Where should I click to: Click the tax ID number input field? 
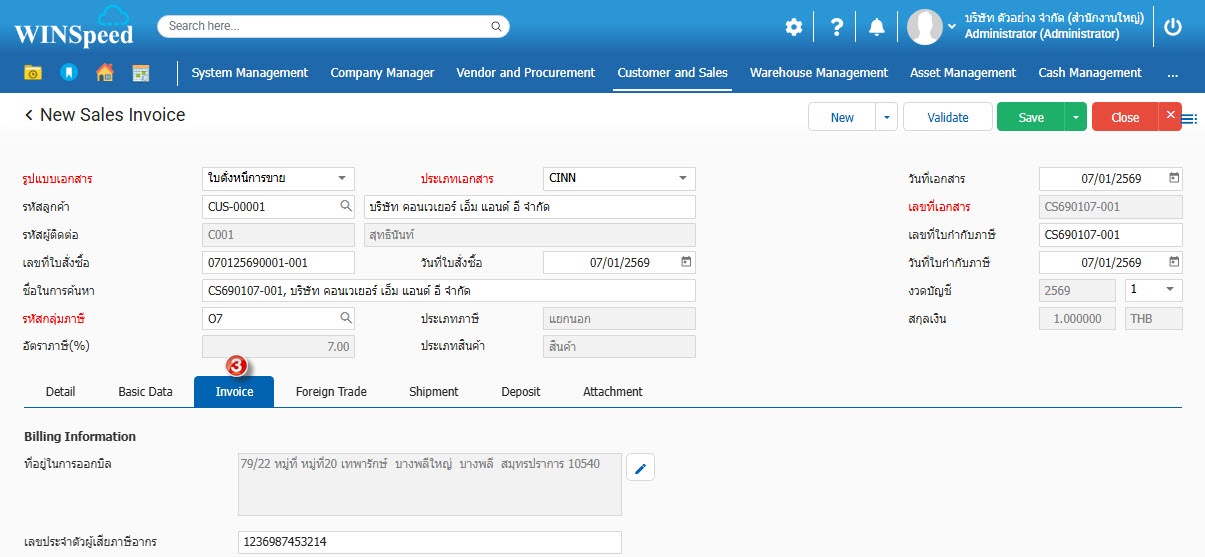(x=429, y=542)
